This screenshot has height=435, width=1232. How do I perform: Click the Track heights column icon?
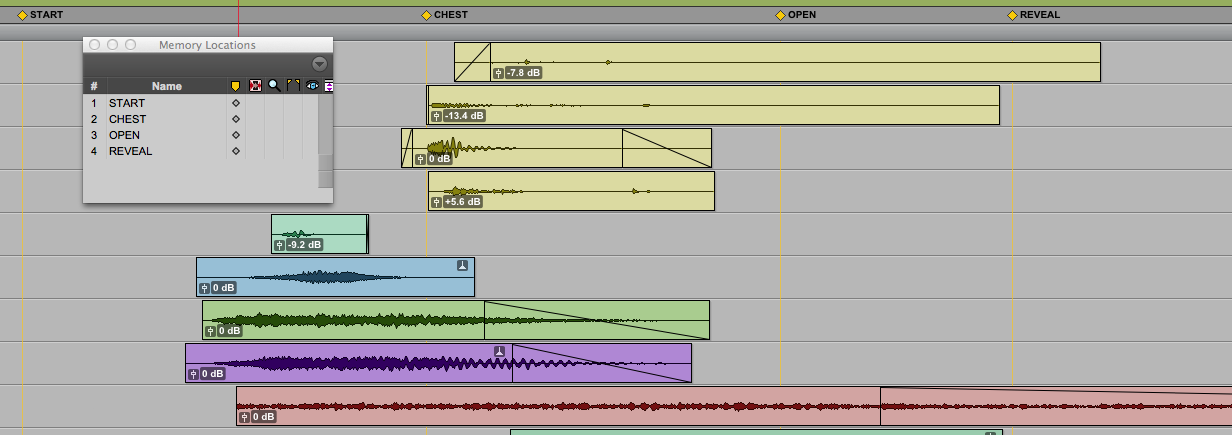[329, 86]
